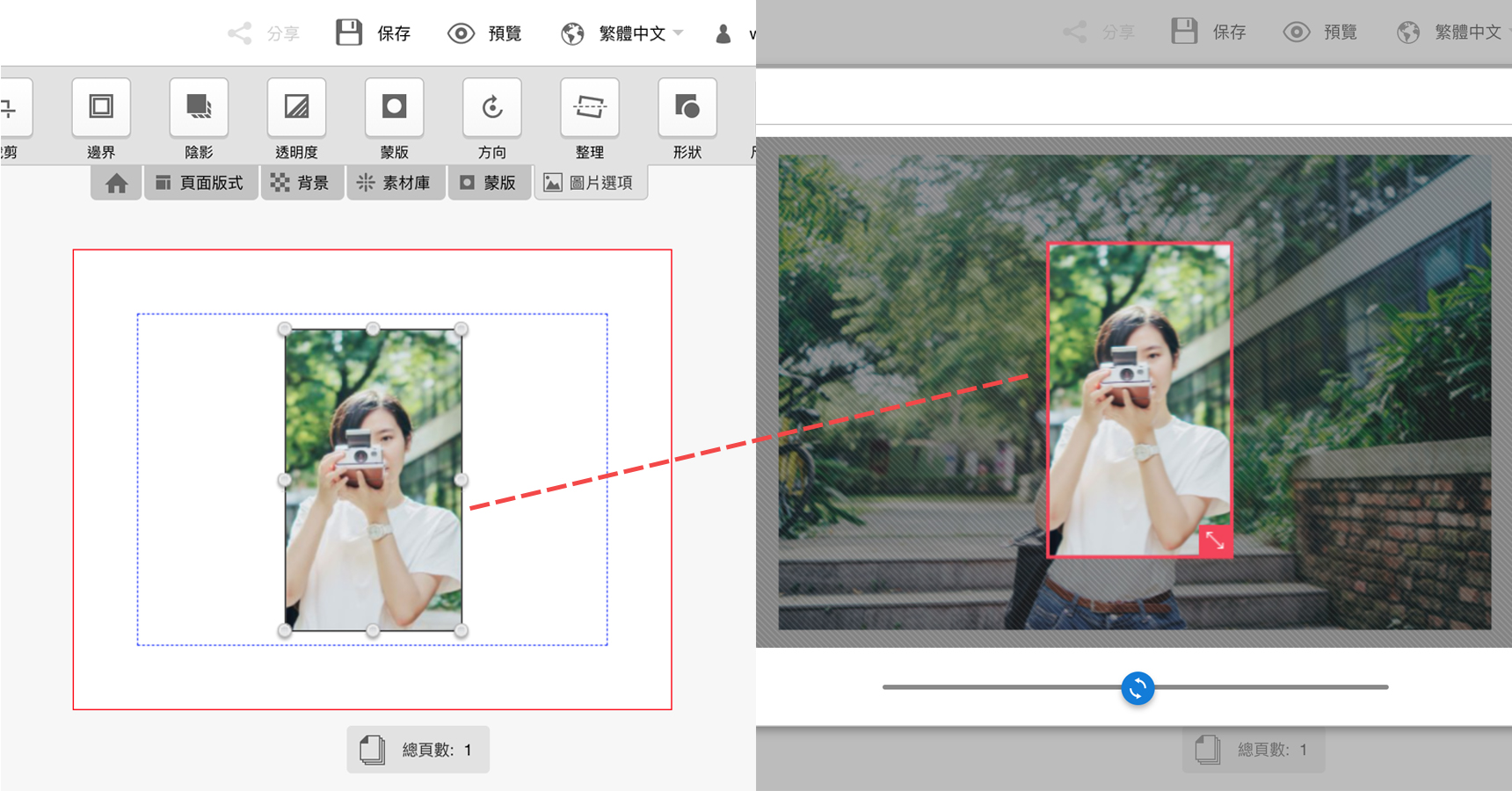Switch to the 背景 background tab
1512x791 pixels.
(x=302, y=183)
